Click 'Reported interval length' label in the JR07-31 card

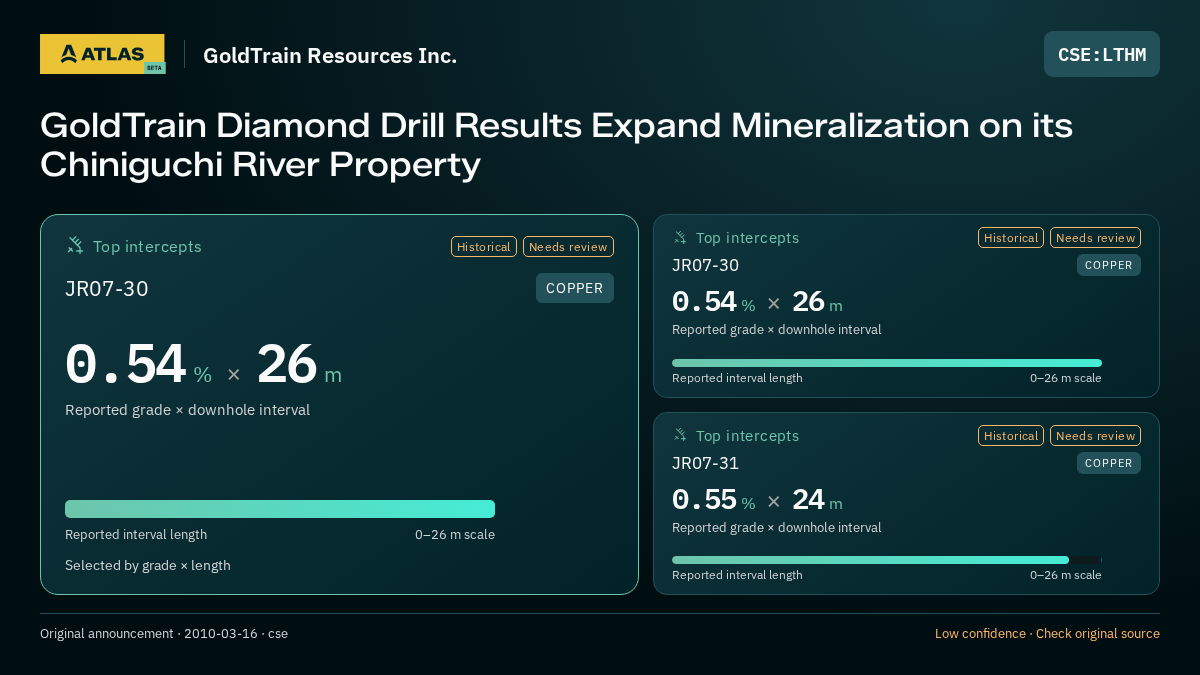click(737, 575)
